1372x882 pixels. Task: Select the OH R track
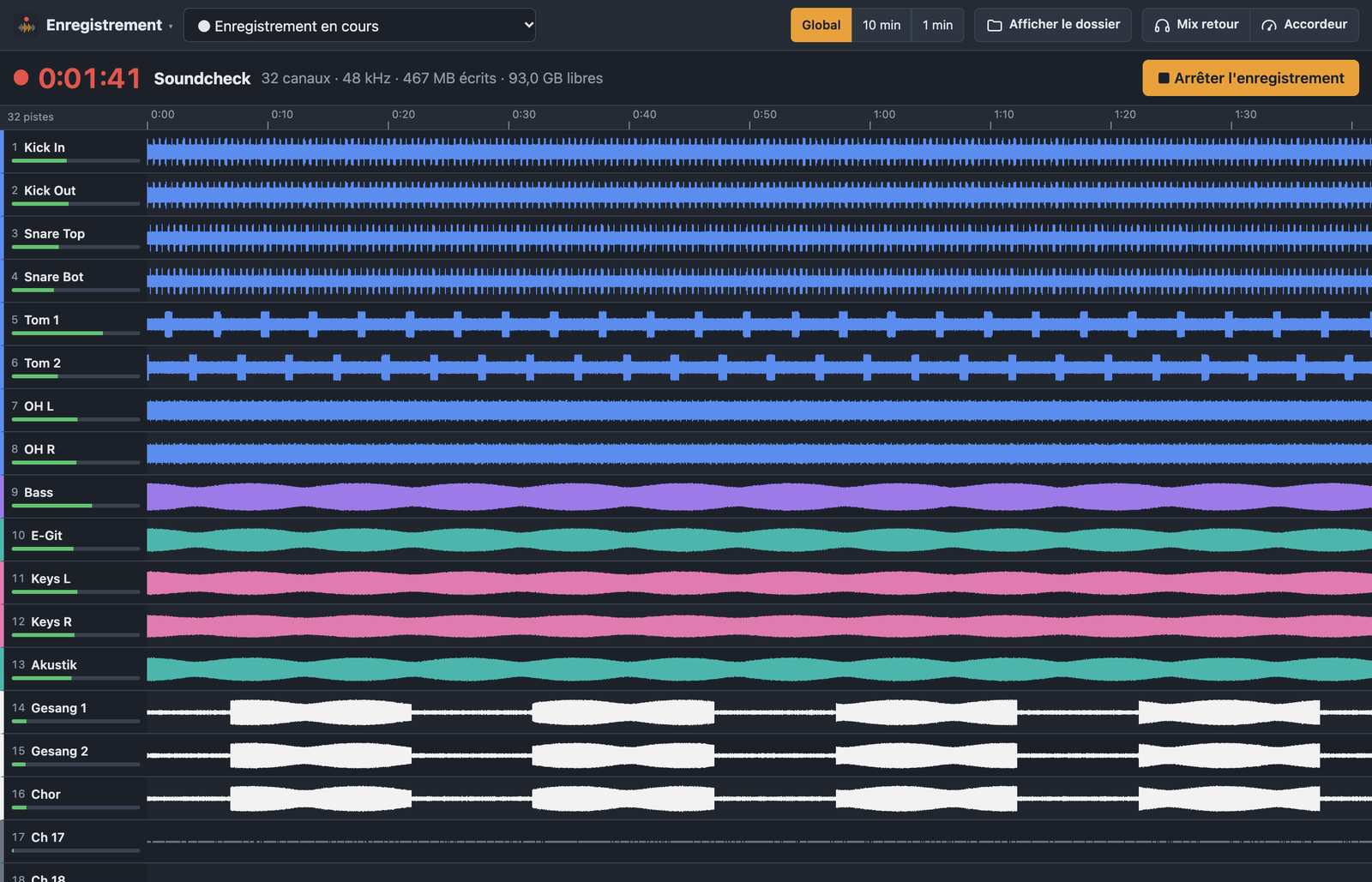(x=75, y=453)
